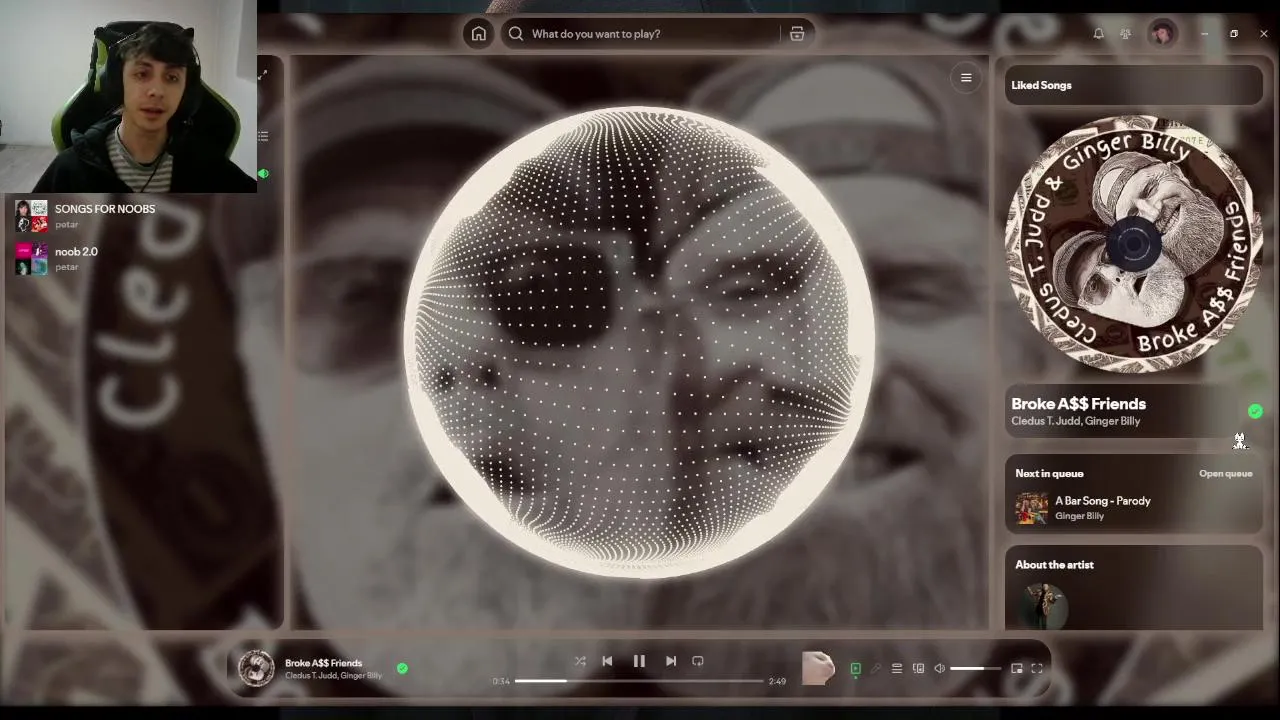Click the noob 2.0 playlist cover
The image size is (1280, 720).
[x=31, y=258]
